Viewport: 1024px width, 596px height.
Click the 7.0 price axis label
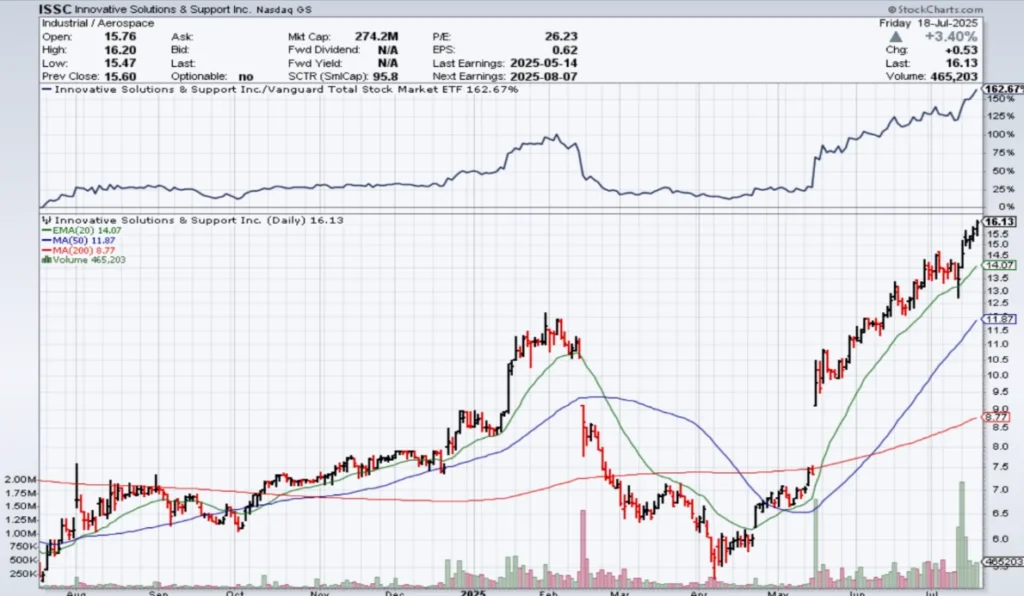point(1000,490)
